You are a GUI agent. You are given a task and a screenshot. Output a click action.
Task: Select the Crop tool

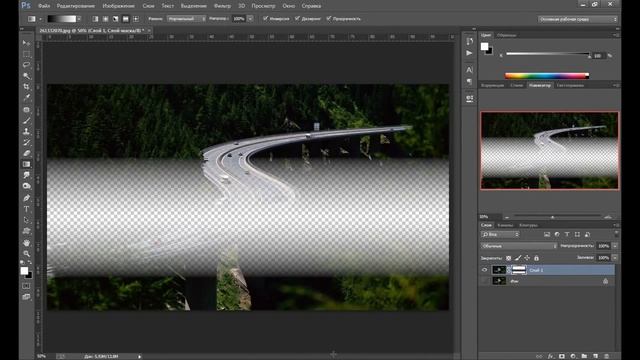[27, 87]
